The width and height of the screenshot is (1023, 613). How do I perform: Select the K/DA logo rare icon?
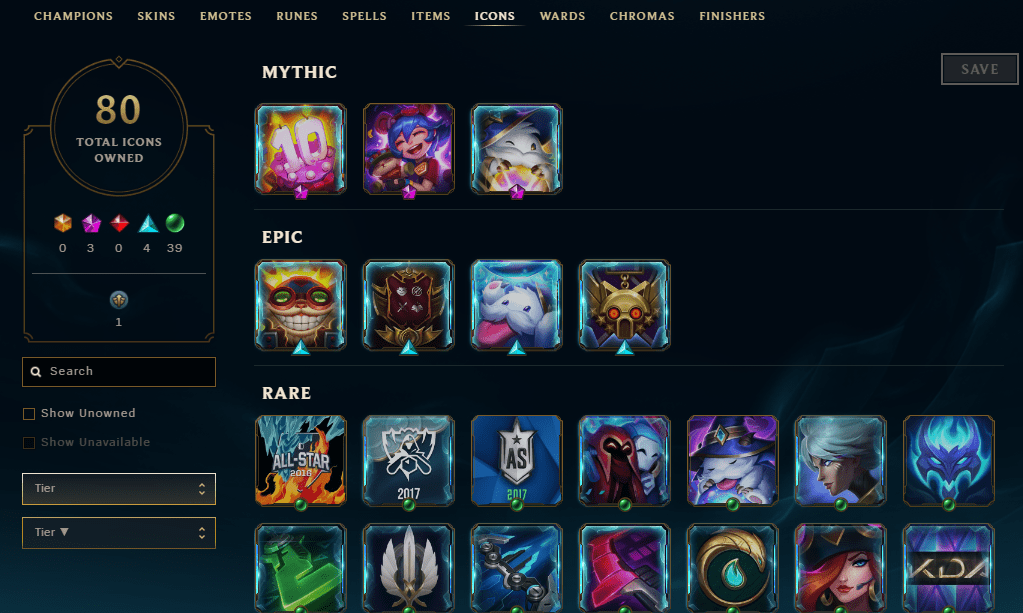click(948, 568)
